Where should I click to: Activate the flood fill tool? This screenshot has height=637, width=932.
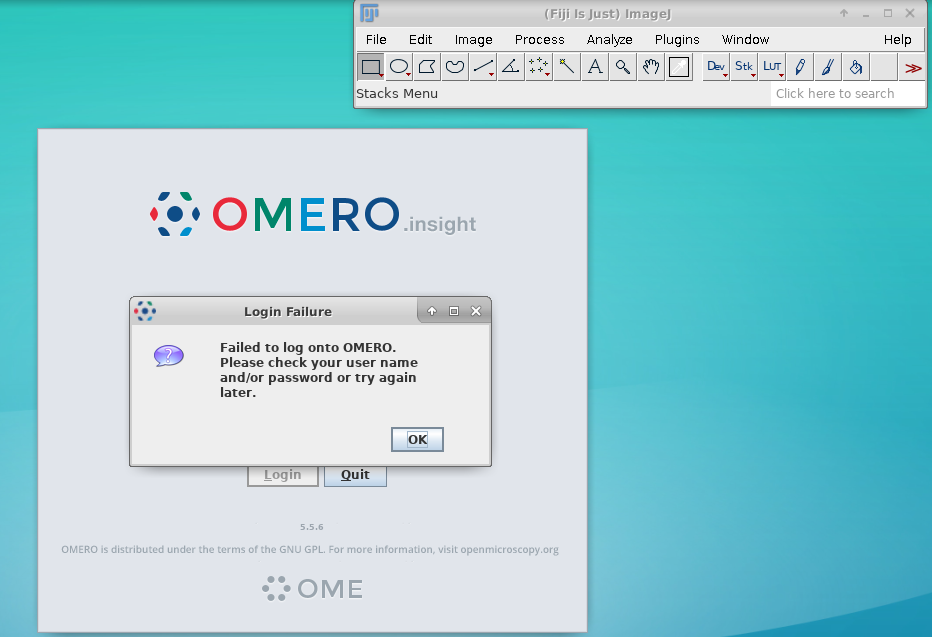pyautogui.click(x=855, y=66)
